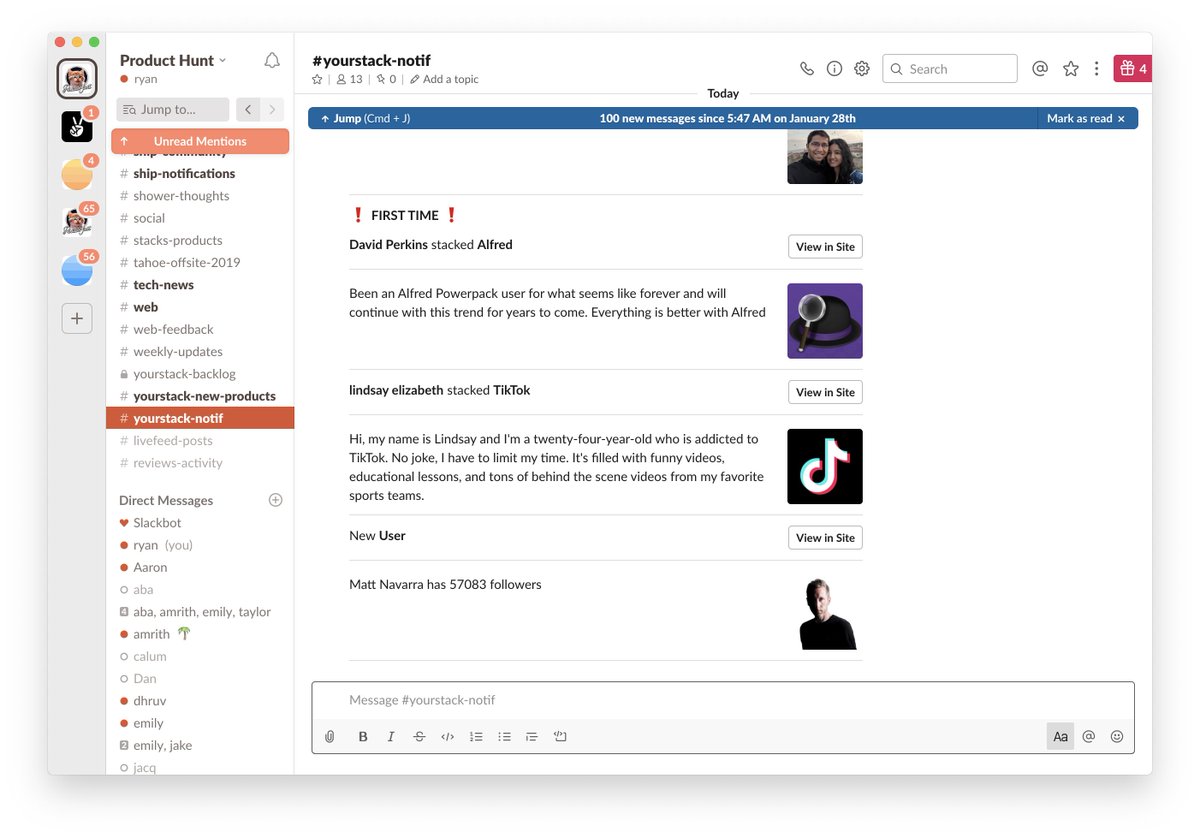Screen dimensions: 1200x838
Task: Click the message input box
Action: [x=723, y=700]
